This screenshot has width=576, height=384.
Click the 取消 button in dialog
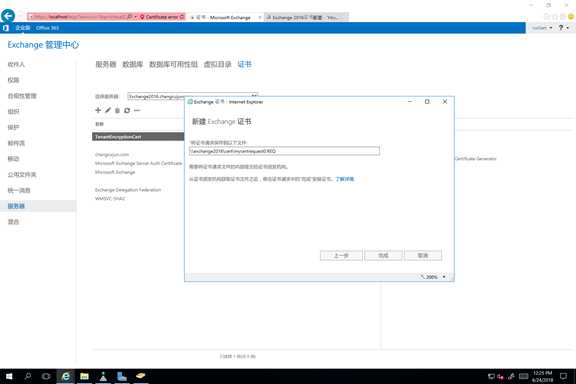coord(423,255)
